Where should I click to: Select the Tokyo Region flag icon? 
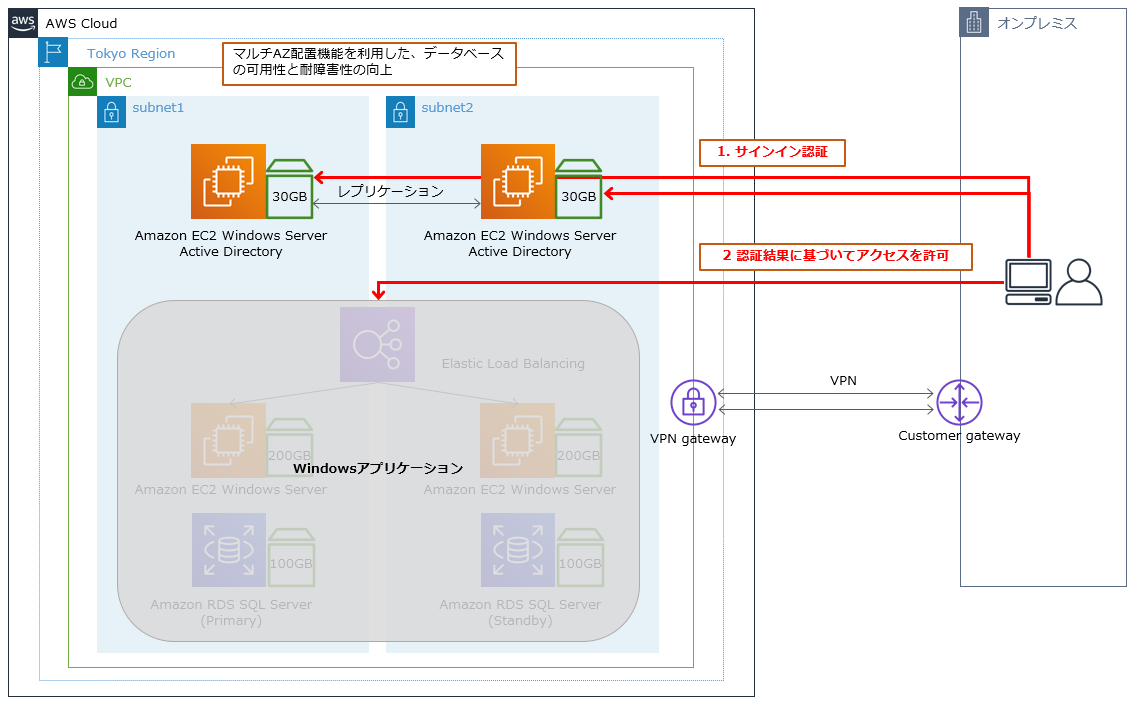[53, 53]
